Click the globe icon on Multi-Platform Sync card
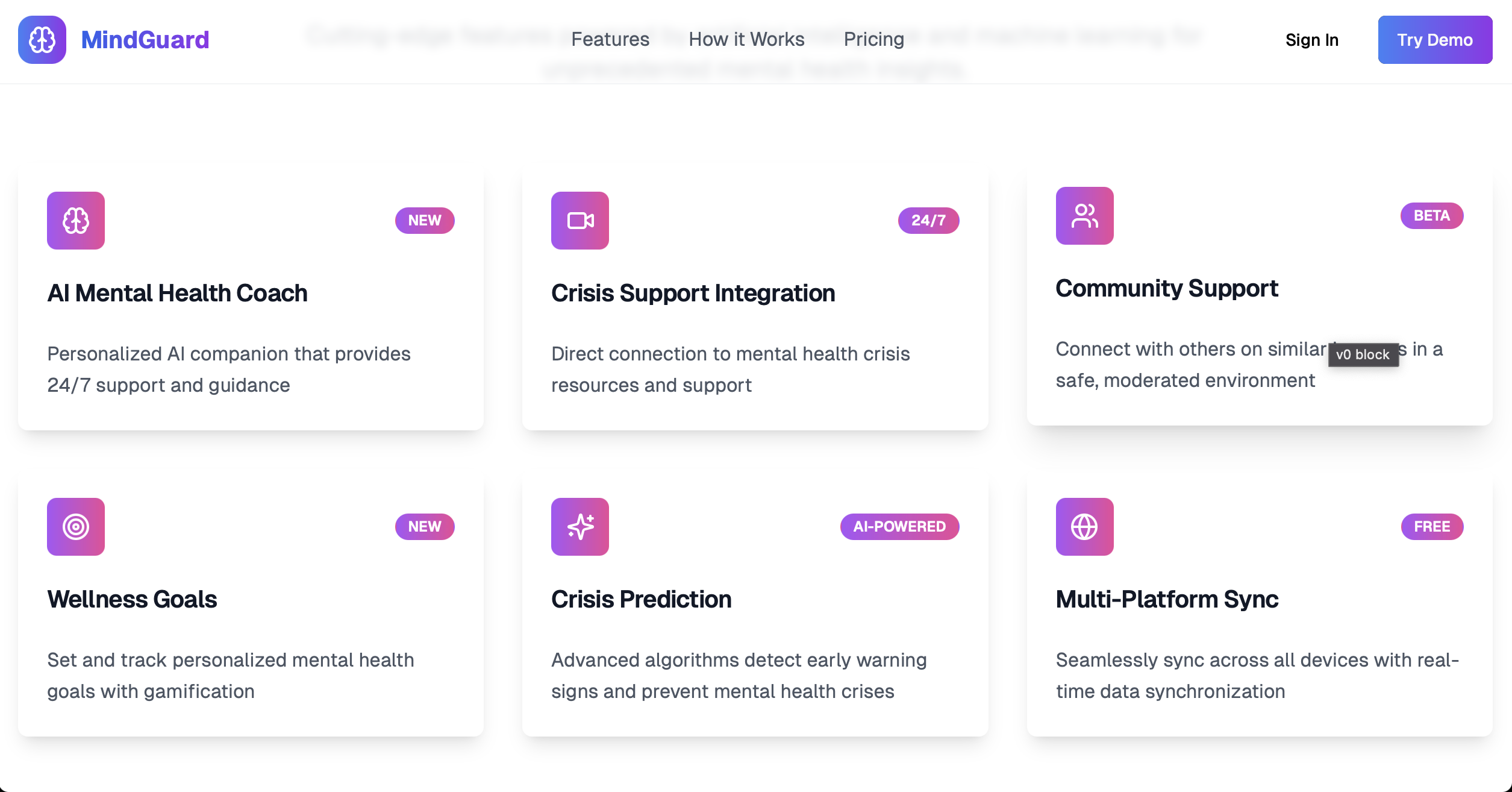 (1084, 526)
